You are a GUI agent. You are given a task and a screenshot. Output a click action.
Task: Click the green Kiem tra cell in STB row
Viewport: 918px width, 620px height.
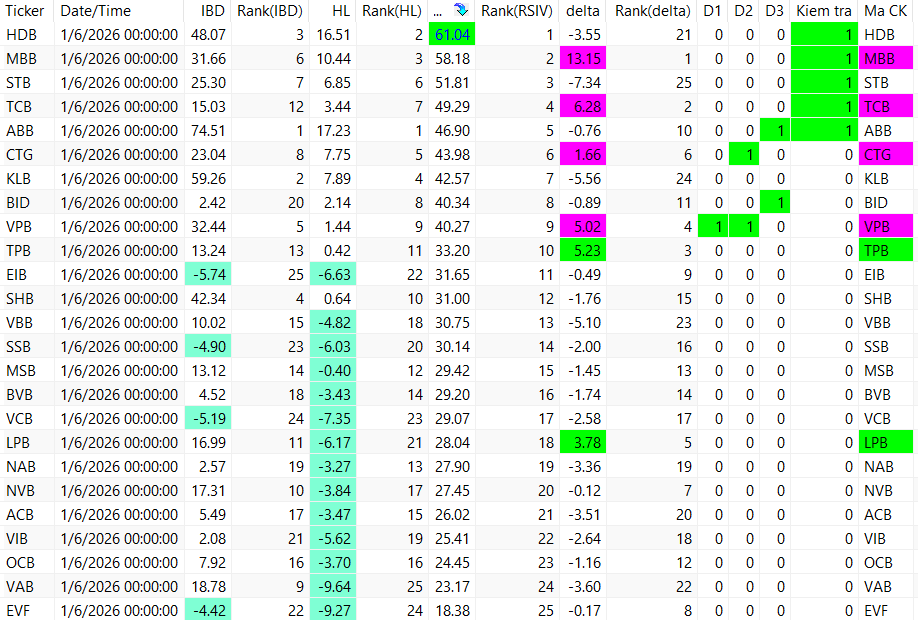(824, 83)
